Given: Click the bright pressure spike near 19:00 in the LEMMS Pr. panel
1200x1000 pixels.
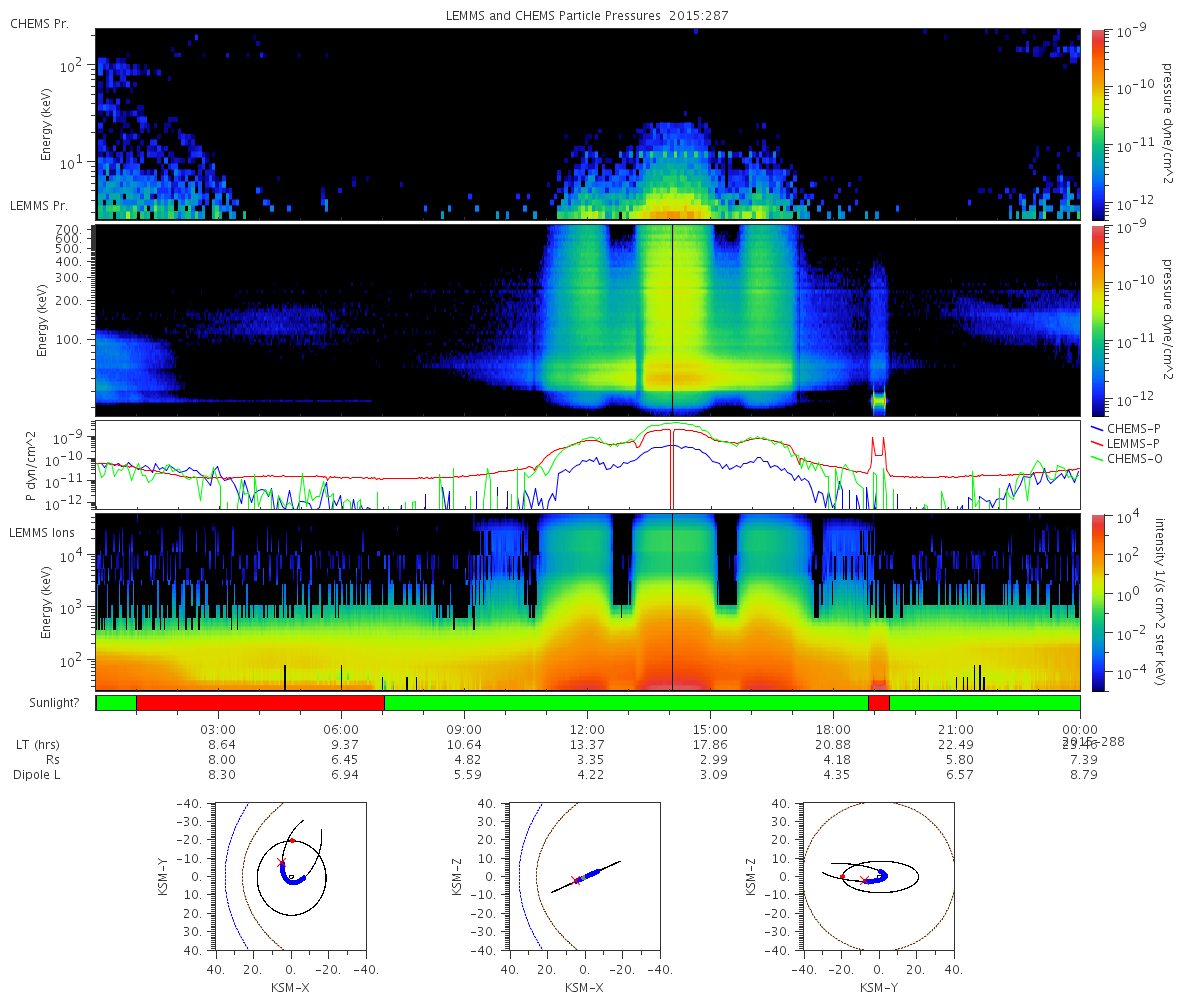Looking at the screenshot, I should (879, 401).
